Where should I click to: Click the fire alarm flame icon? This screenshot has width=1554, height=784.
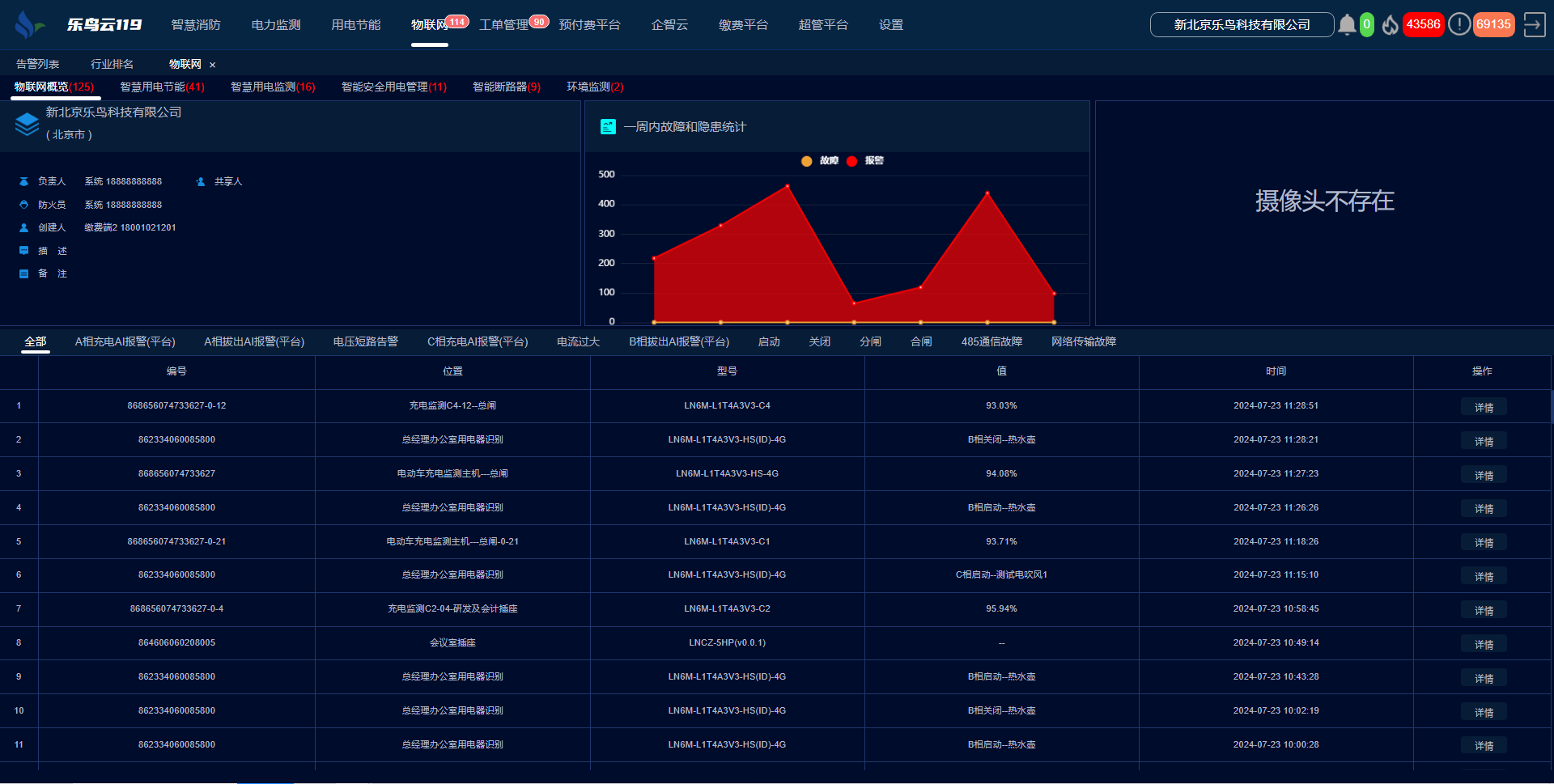click(x=1390, y=25)
